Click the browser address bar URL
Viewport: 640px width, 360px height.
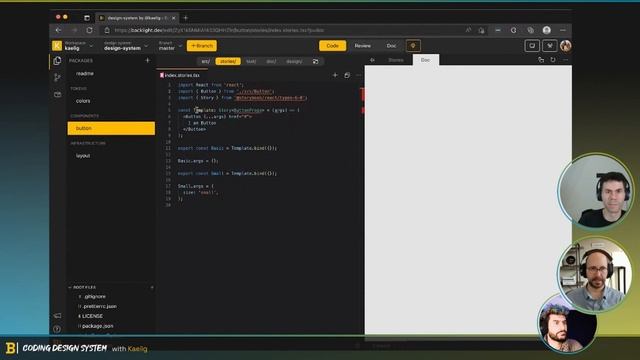click(219, 30)
